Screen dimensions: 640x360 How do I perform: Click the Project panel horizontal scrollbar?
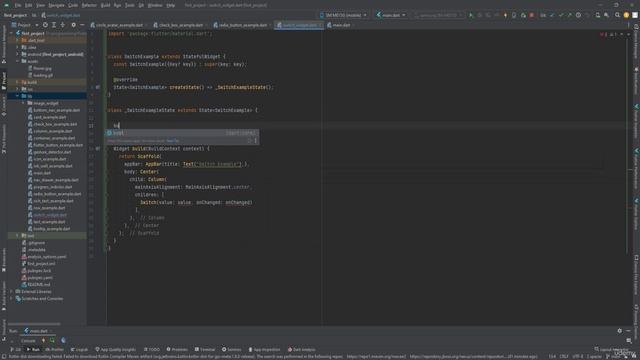(34, 324)
